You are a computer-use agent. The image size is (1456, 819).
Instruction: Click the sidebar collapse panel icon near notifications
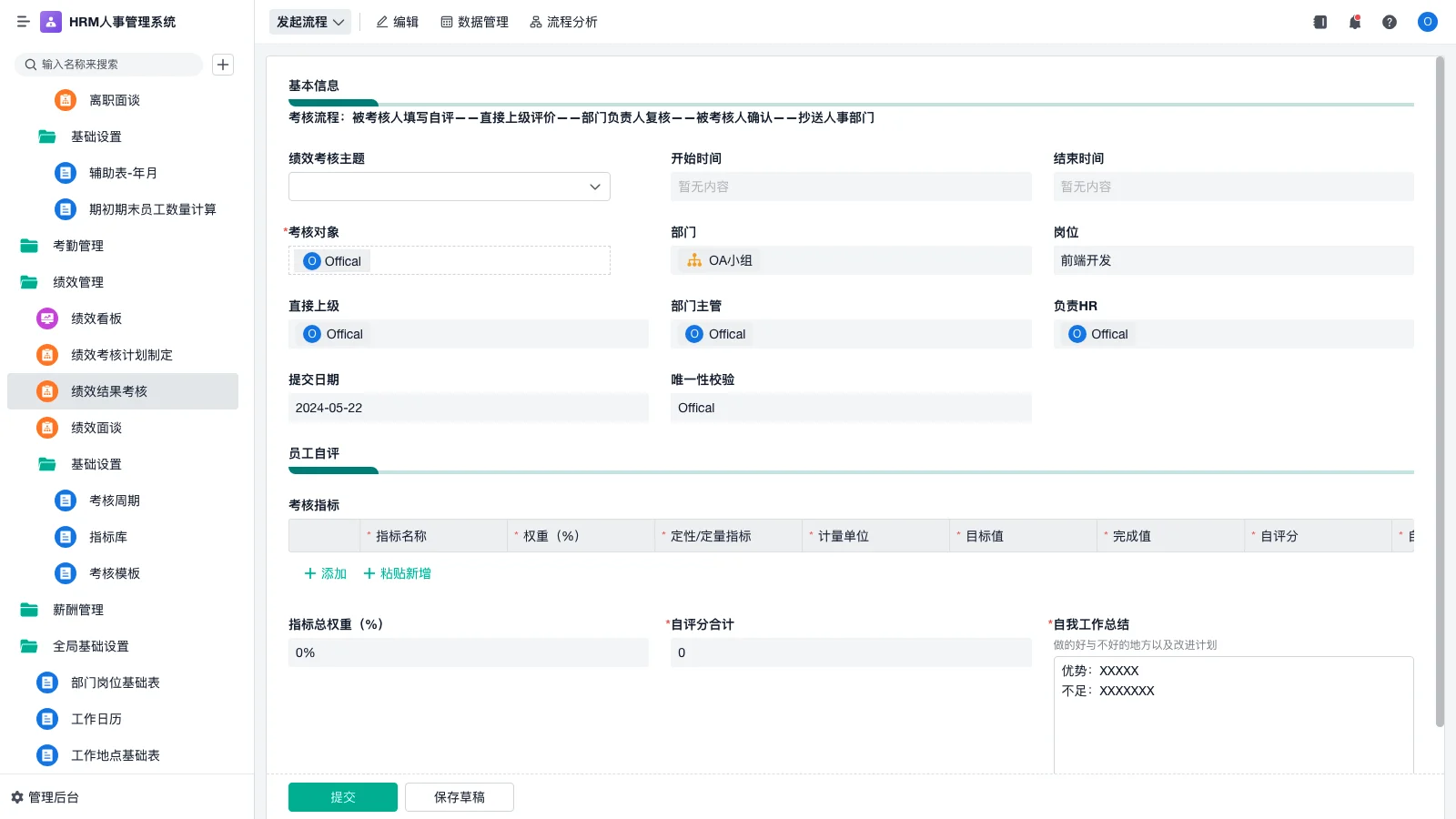[x=1319, y=22]
